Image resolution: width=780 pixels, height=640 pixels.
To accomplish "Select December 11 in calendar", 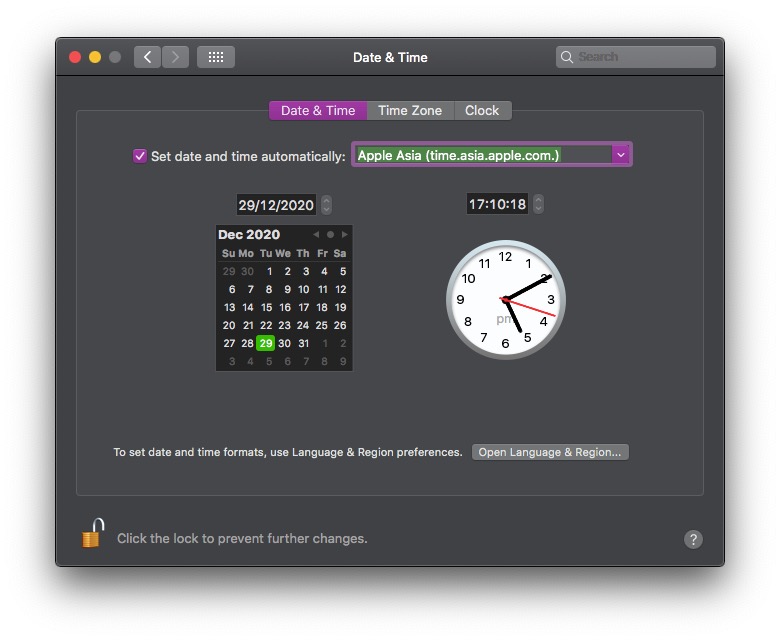I will click(x=322, y=289).
